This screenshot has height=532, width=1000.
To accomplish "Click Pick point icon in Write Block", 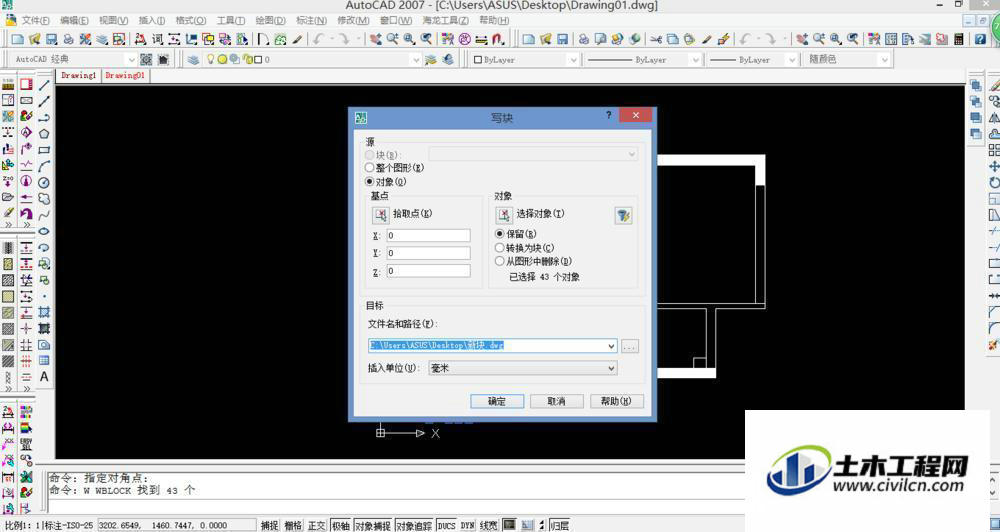I will (x=380, y=214).
